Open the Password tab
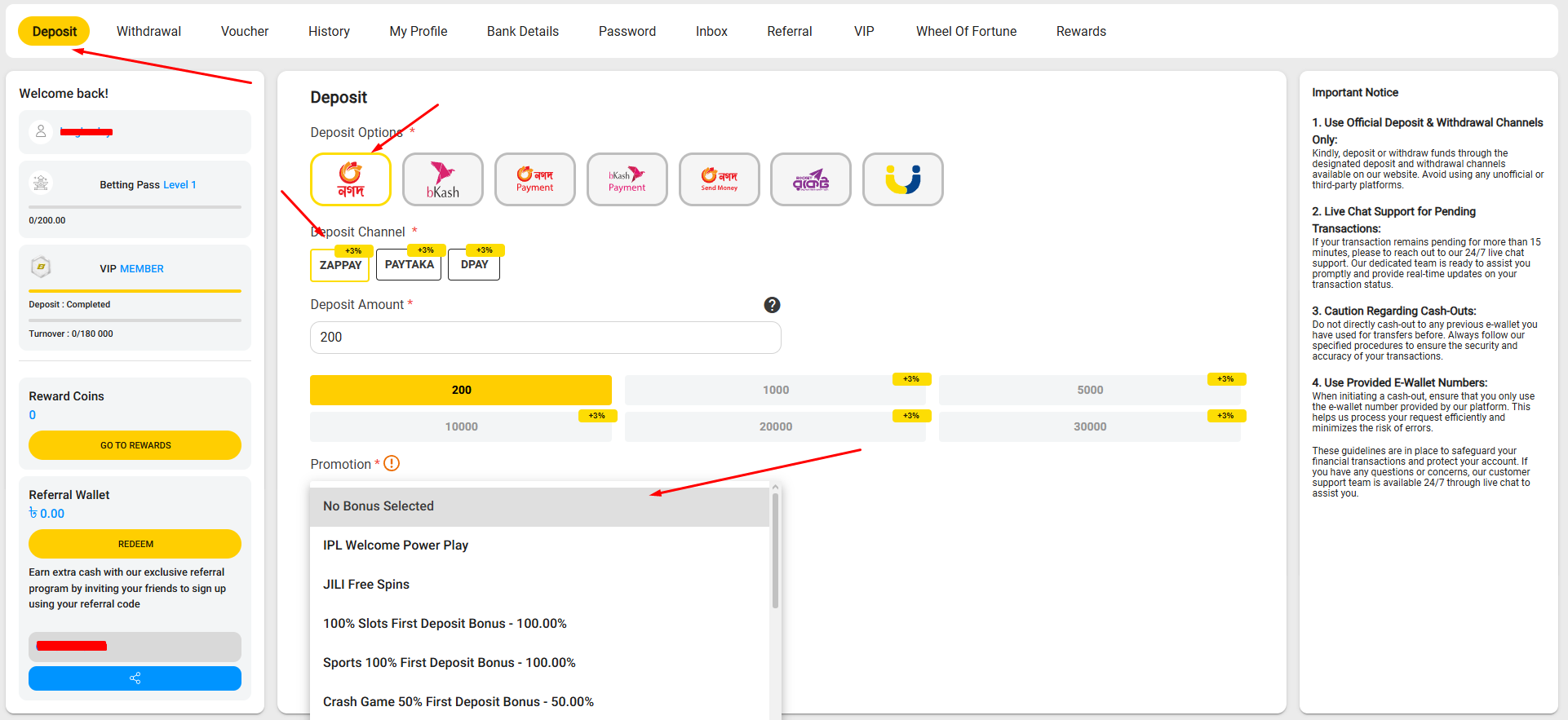Viewport: 1568px width, 720px height. click(627, 31)
